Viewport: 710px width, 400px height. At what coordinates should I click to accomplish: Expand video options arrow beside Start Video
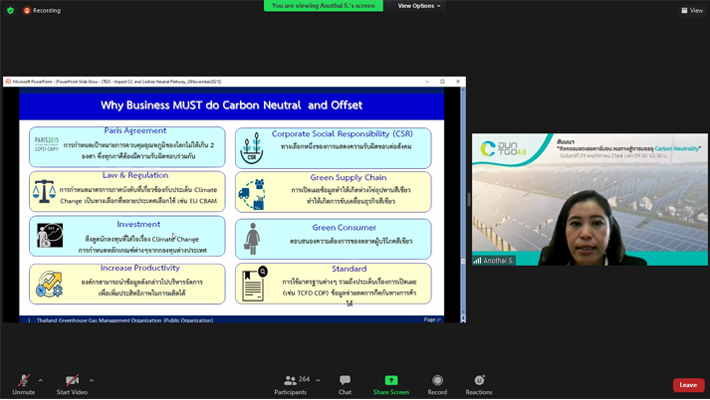[91, 380]
